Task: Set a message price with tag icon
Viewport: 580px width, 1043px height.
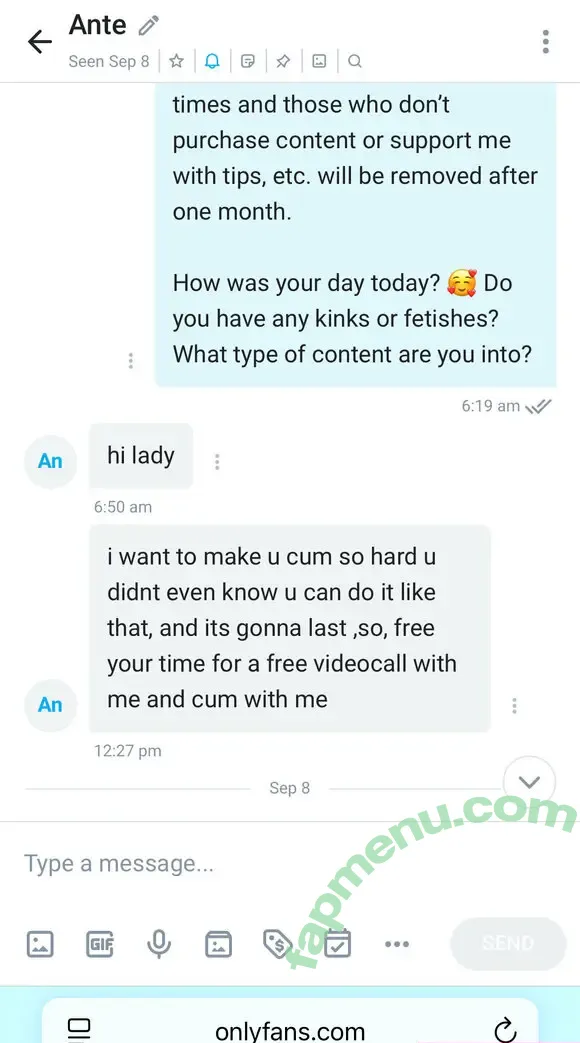Action: pyautogui.click(x=277, y=943)
